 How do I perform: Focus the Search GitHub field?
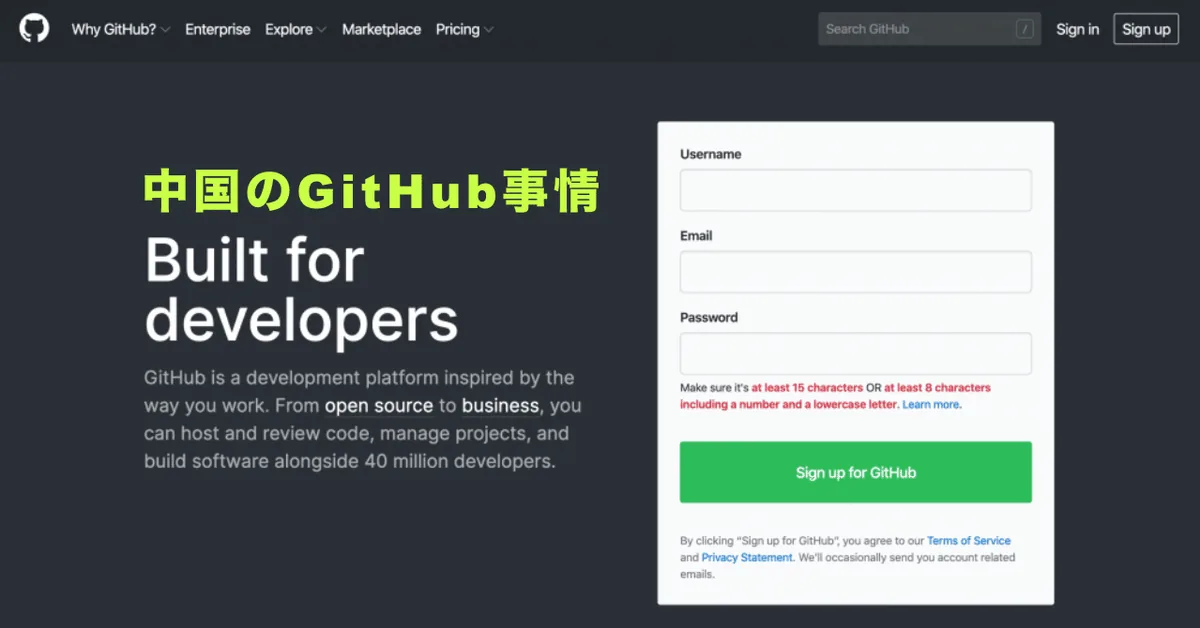(x=929, y=29)
